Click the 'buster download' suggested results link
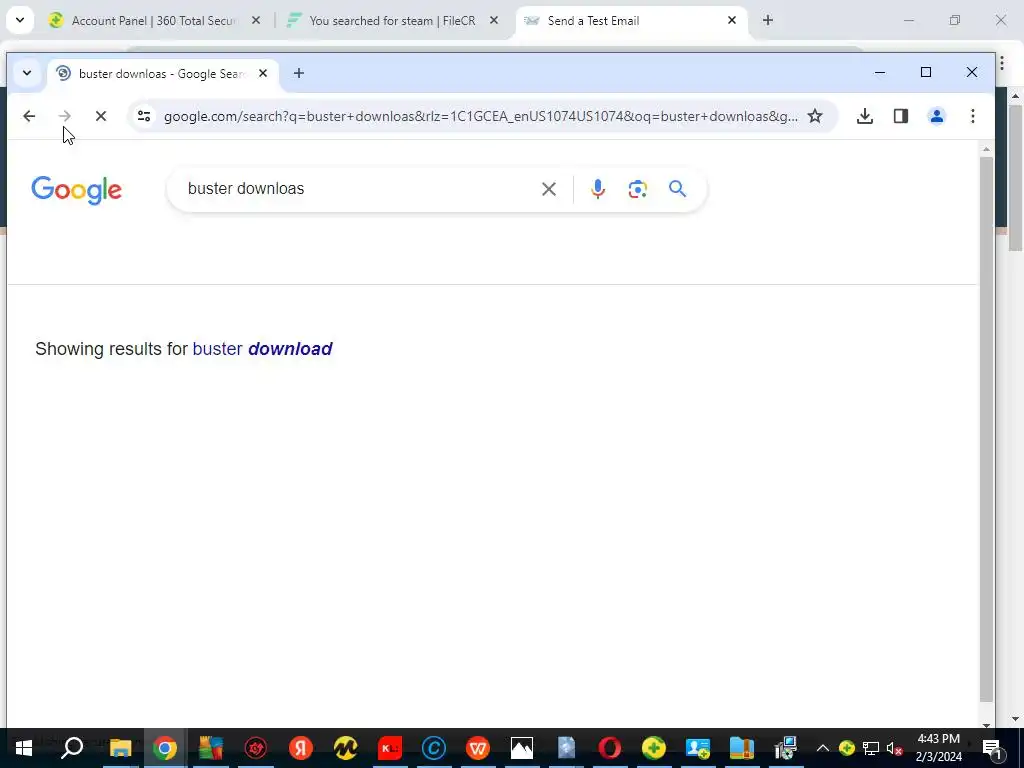This screenshot has width=1024, height=768. (263, 349)
